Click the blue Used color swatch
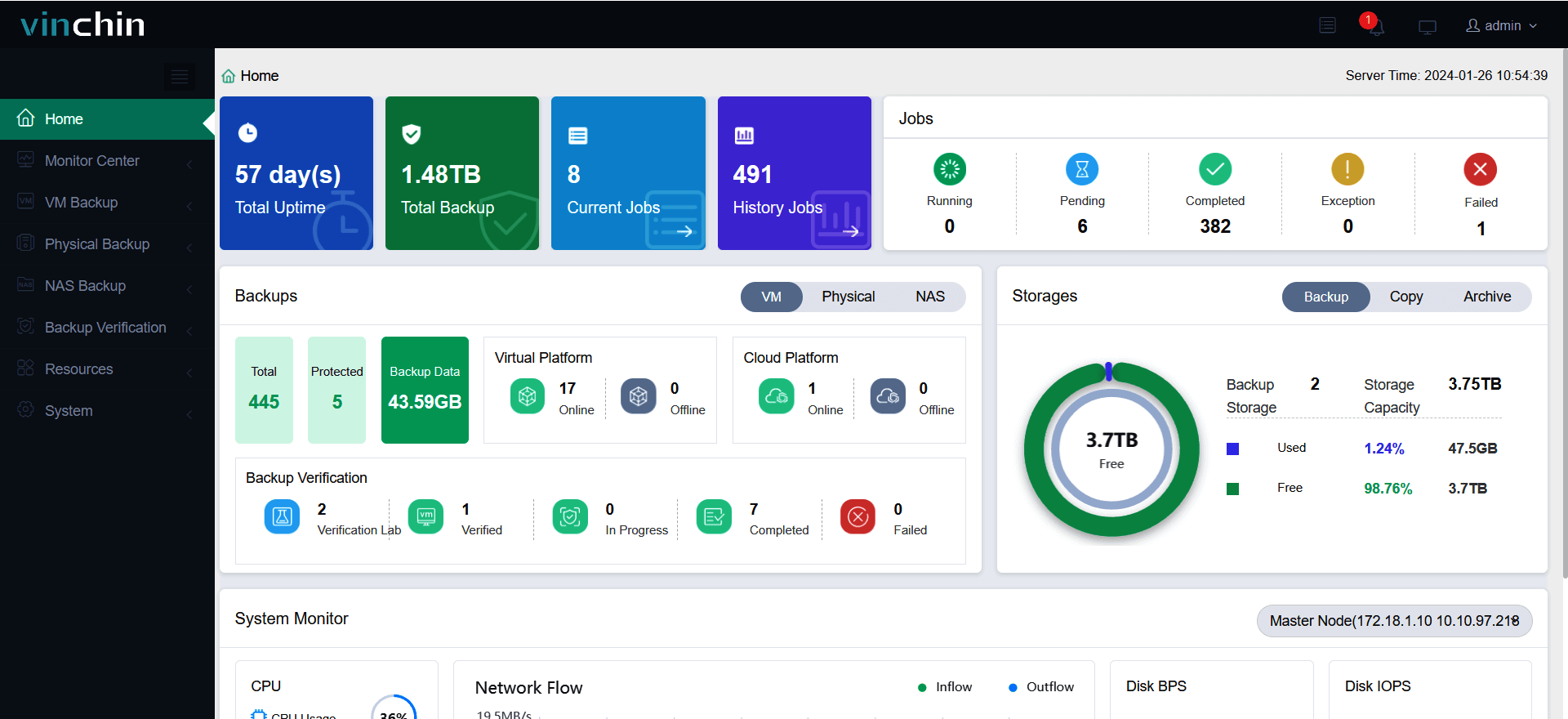 (x=1233, y=449)
